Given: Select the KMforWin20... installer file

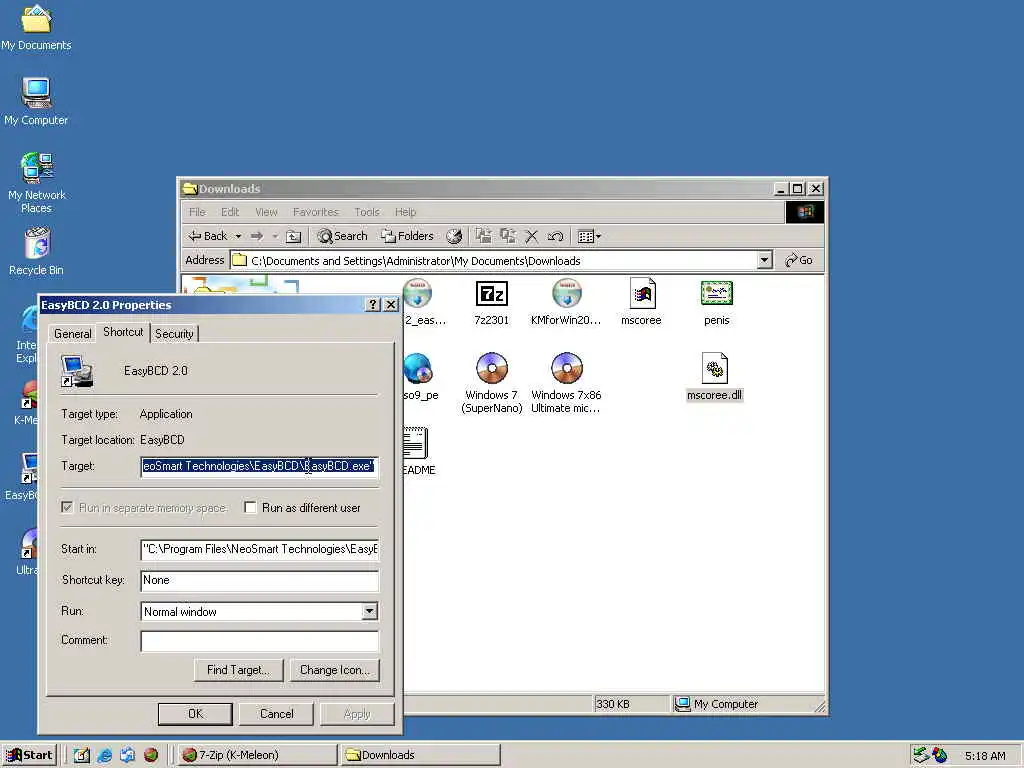Looking at the screenshot, I should click(566, 303).
